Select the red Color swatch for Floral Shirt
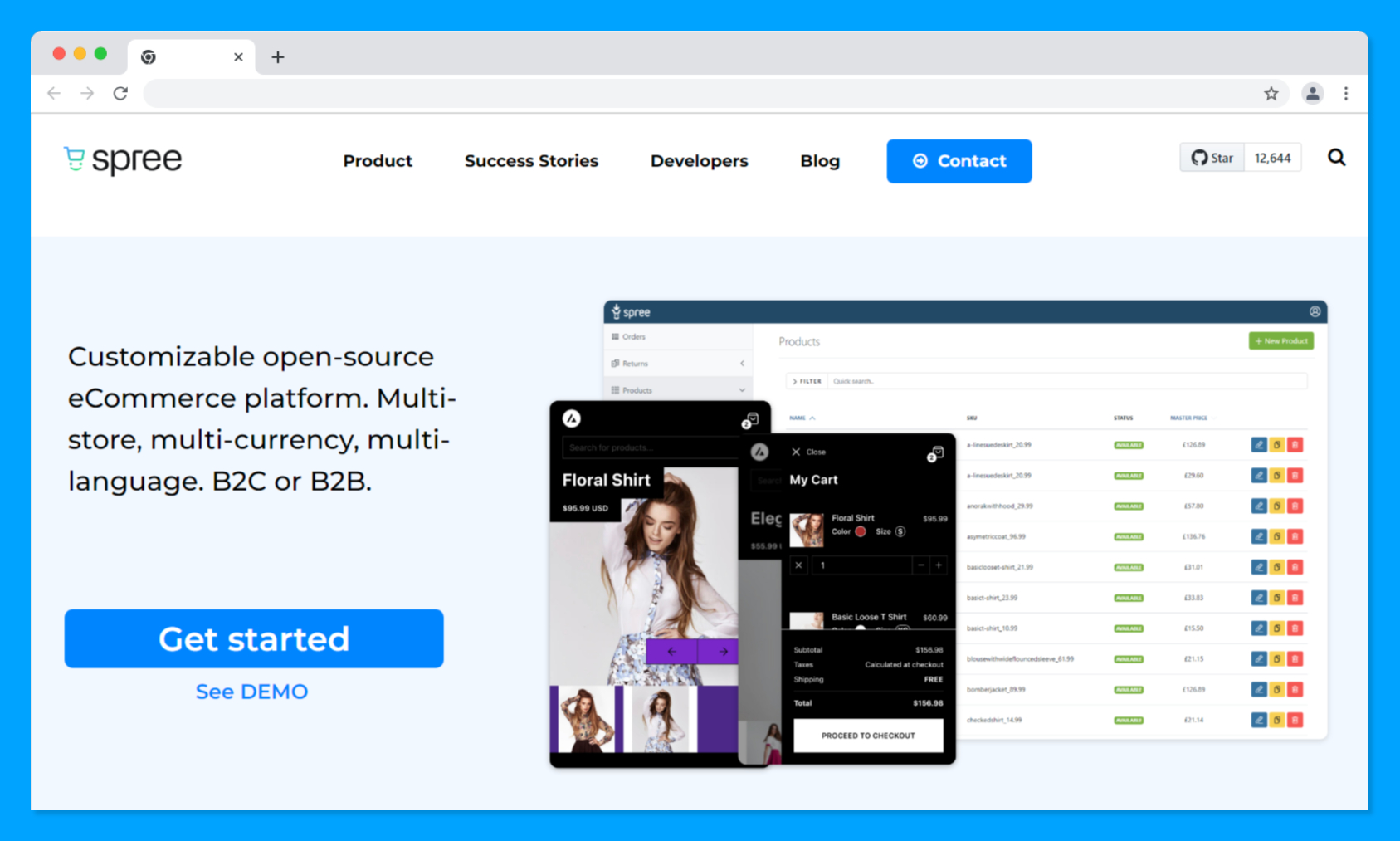The width and height of the screenshot is (1400, 841). pos(861,531)
